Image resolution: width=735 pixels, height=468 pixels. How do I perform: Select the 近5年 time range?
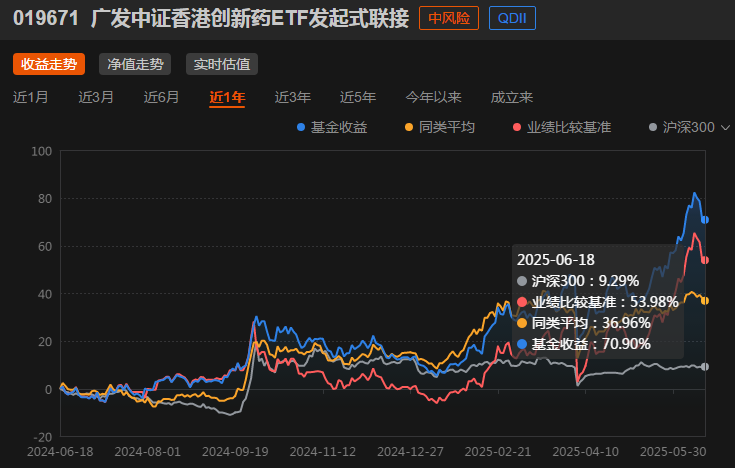(358, 97)
